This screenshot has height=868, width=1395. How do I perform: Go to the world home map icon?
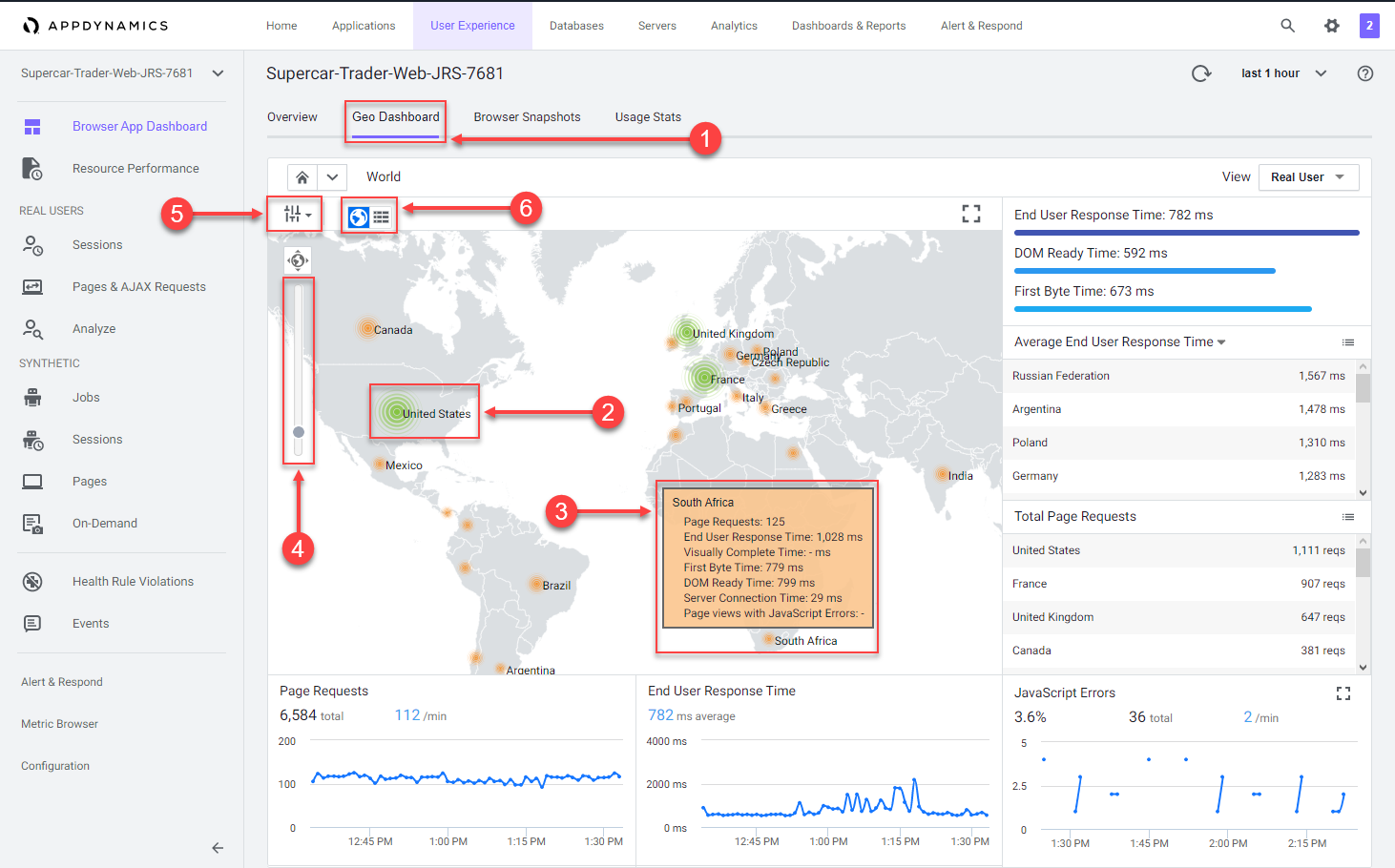point(302,177)
